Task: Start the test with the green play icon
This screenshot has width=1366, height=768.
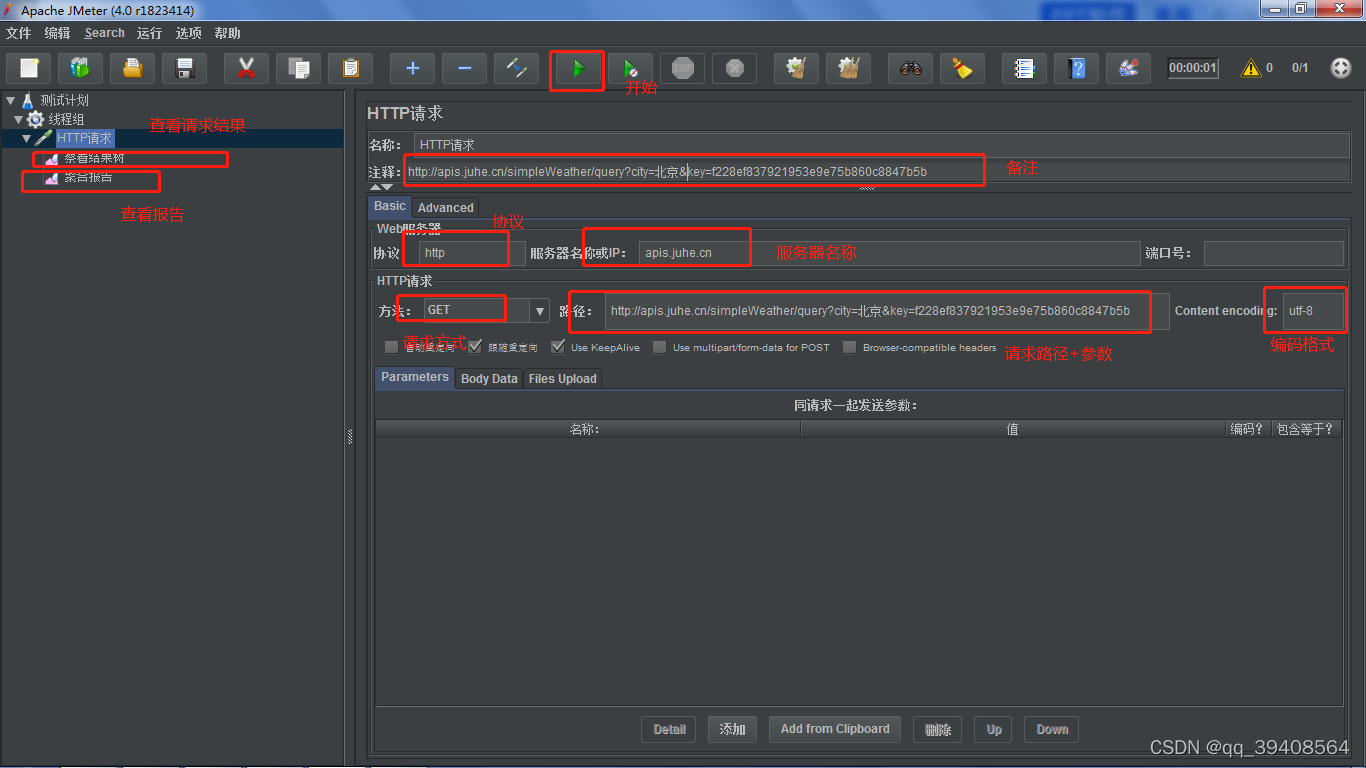Action: [578, 69]
